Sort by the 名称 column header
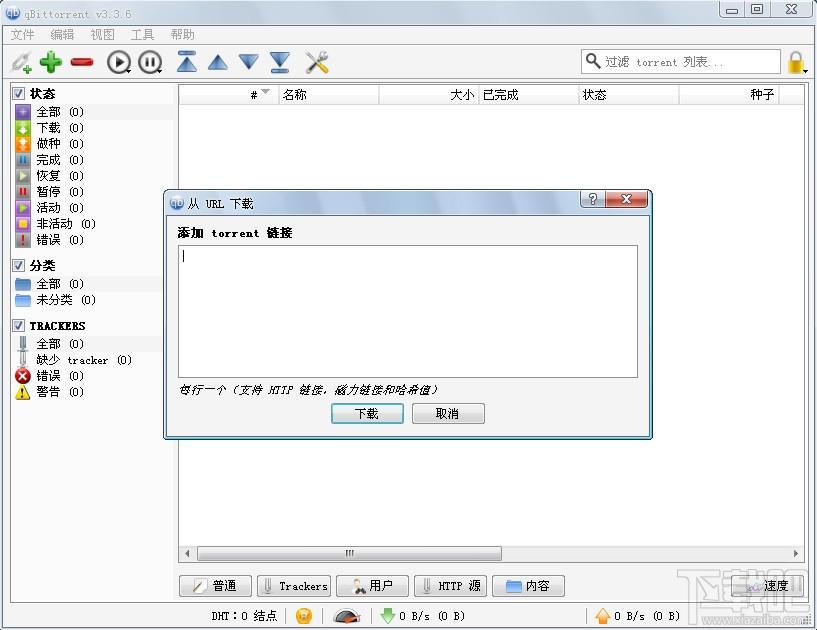817x630 pixels. tap(329, 94)
